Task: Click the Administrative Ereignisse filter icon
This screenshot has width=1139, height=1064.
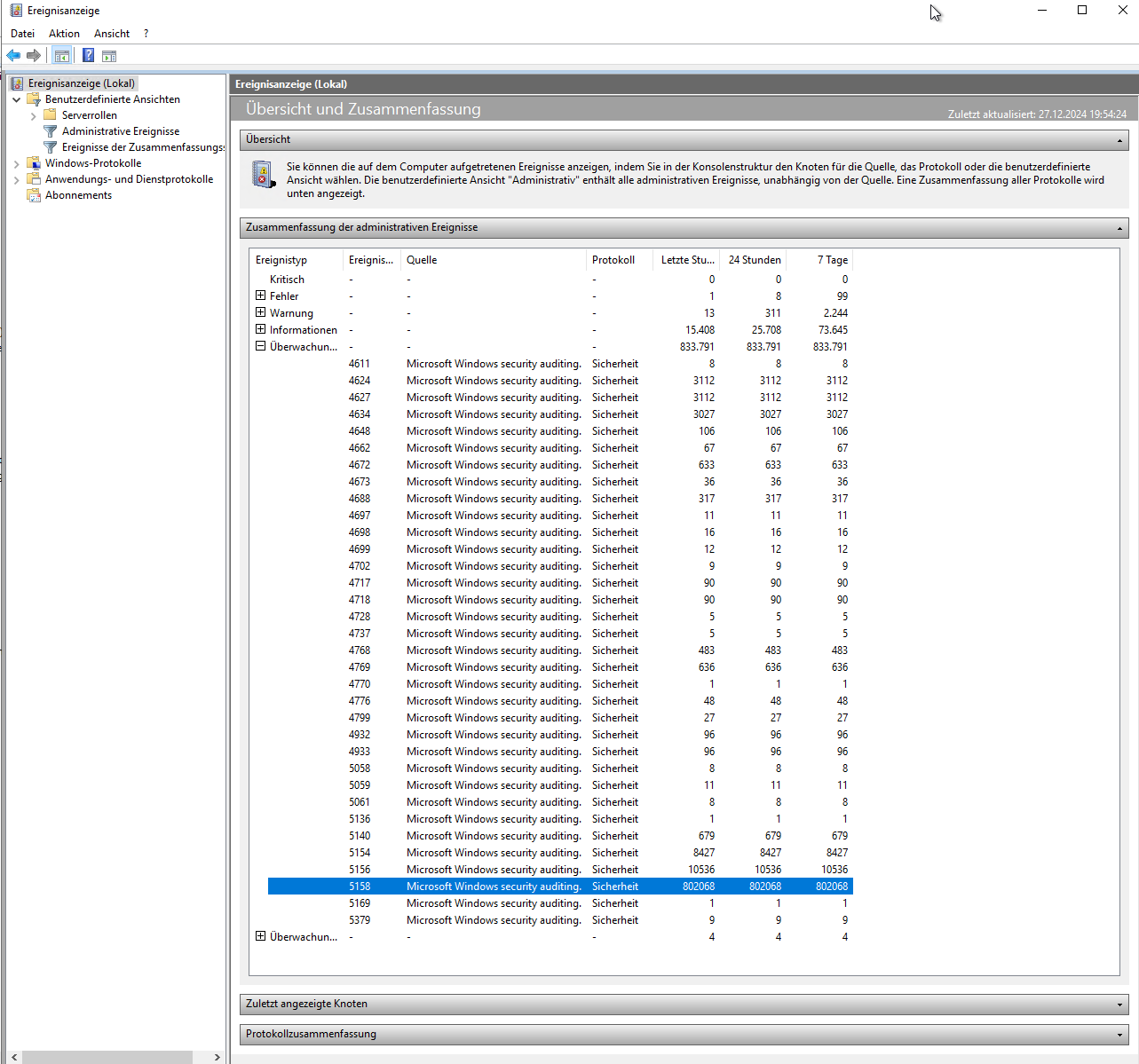Action: 51,131
